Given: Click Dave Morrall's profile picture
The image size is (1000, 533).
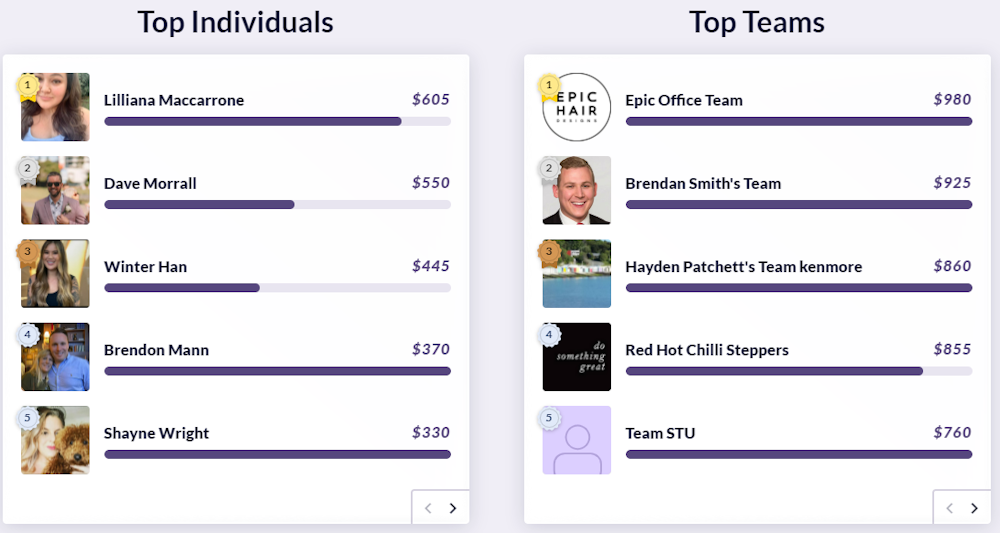Looking at the screenshot, I should 56,190.
